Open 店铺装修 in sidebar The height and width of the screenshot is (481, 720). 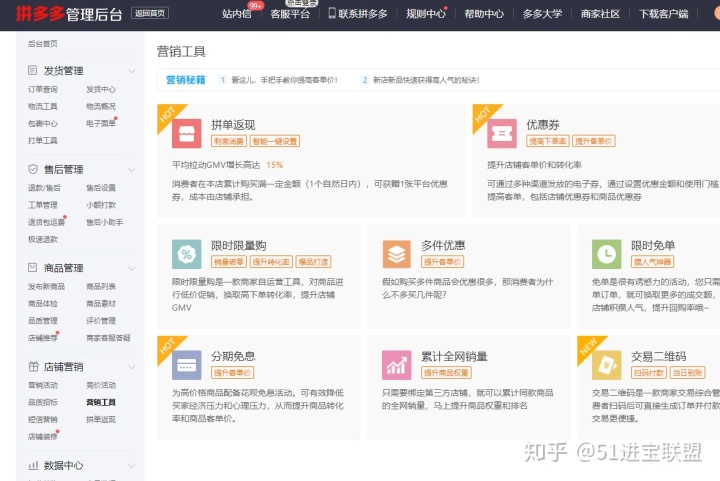(43, 436)
